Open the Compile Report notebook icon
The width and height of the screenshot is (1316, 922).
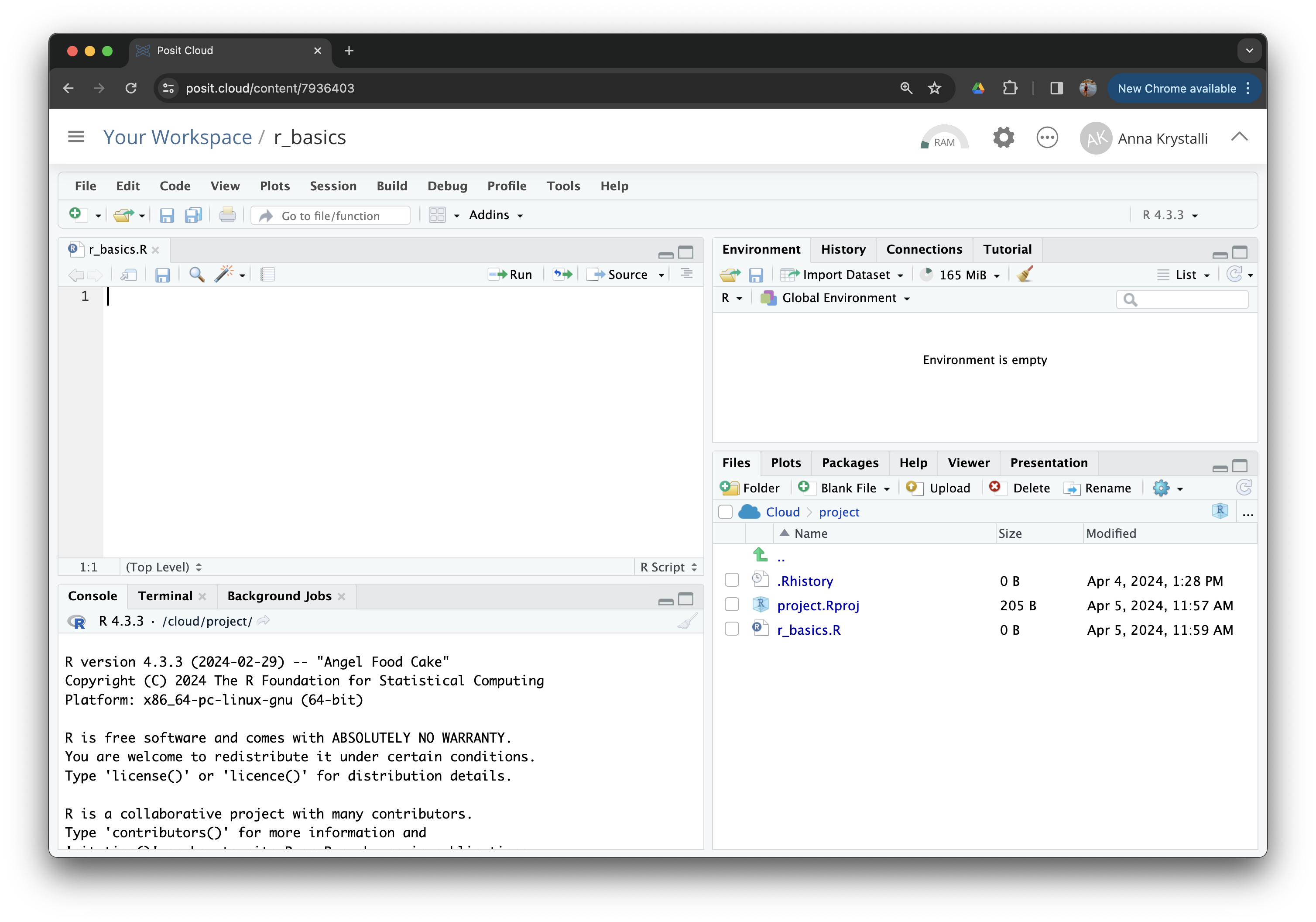267,275
